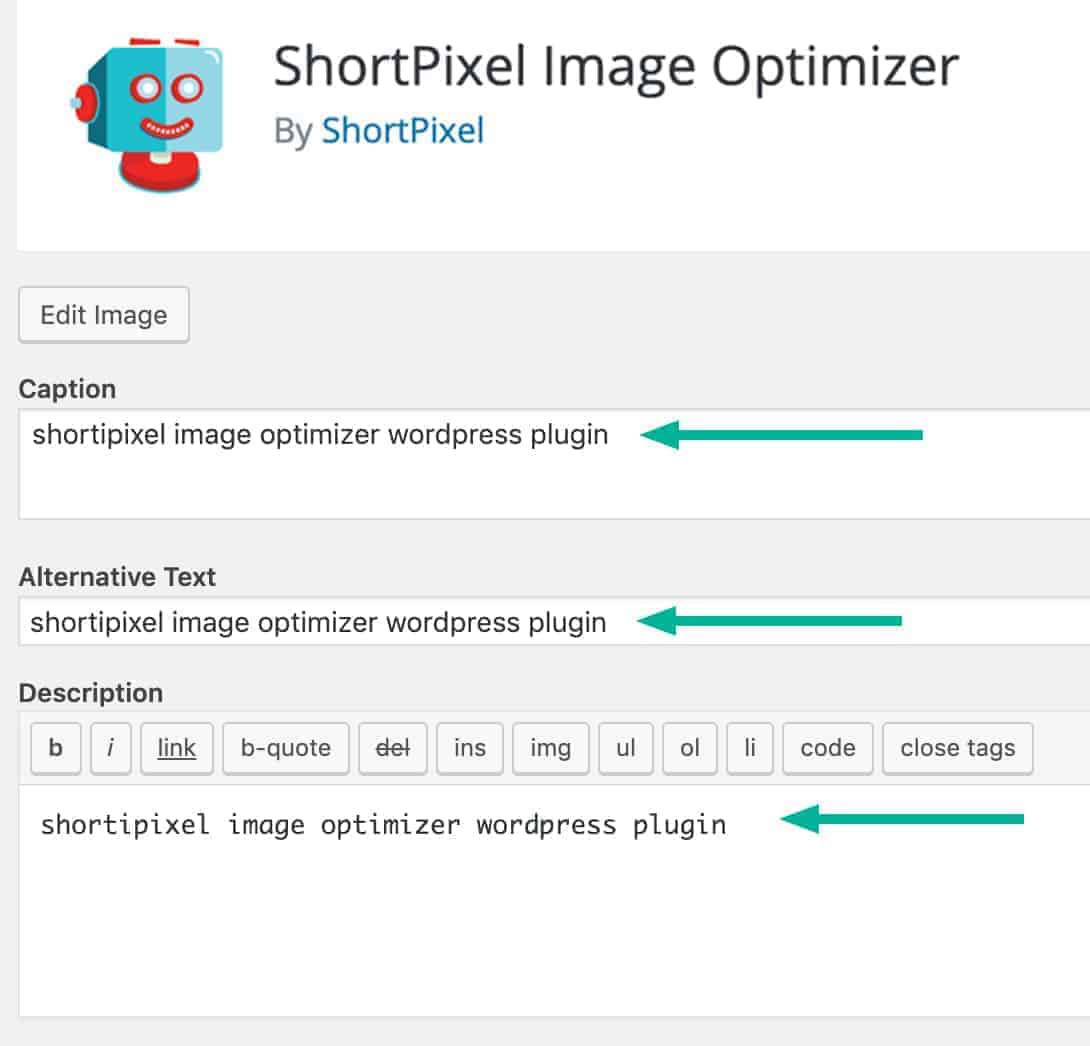Click the ShortPixel Image Optimizer title
The height and width of the screenshot is (1046, 1090).
(x=616, y=67)
